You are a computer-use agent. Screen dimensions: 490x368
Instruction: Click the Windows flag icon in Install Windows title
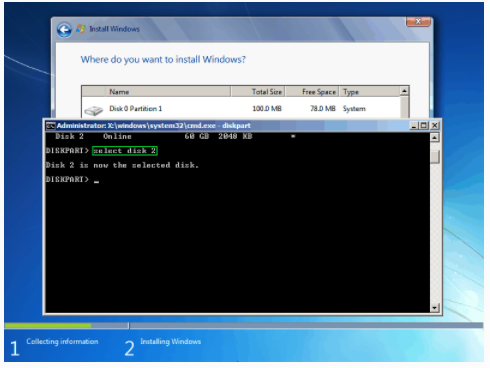click(x=81, y=29)
